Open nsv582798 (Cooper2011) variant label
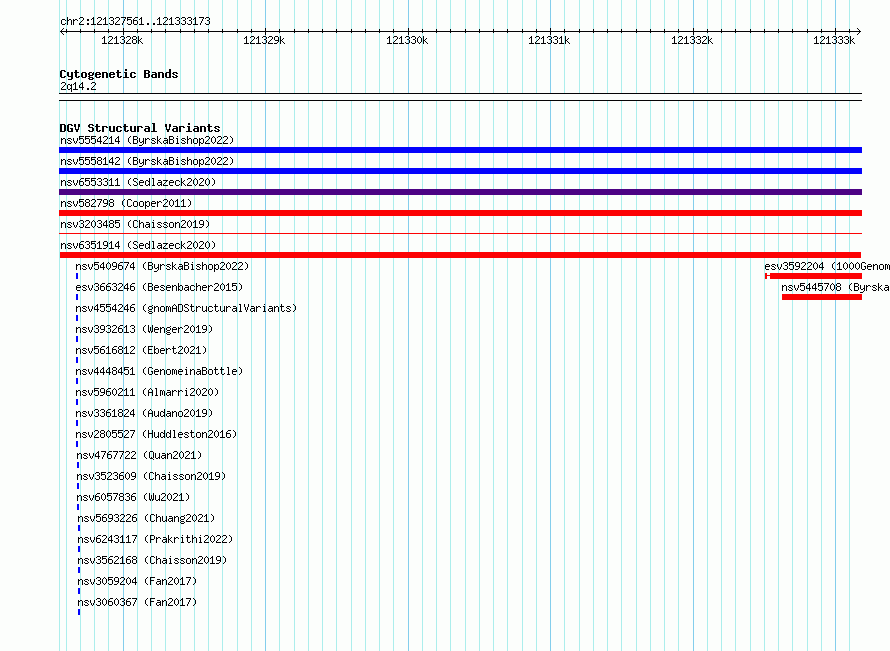Screen dimensions: 890x651 tap(126, 203)
